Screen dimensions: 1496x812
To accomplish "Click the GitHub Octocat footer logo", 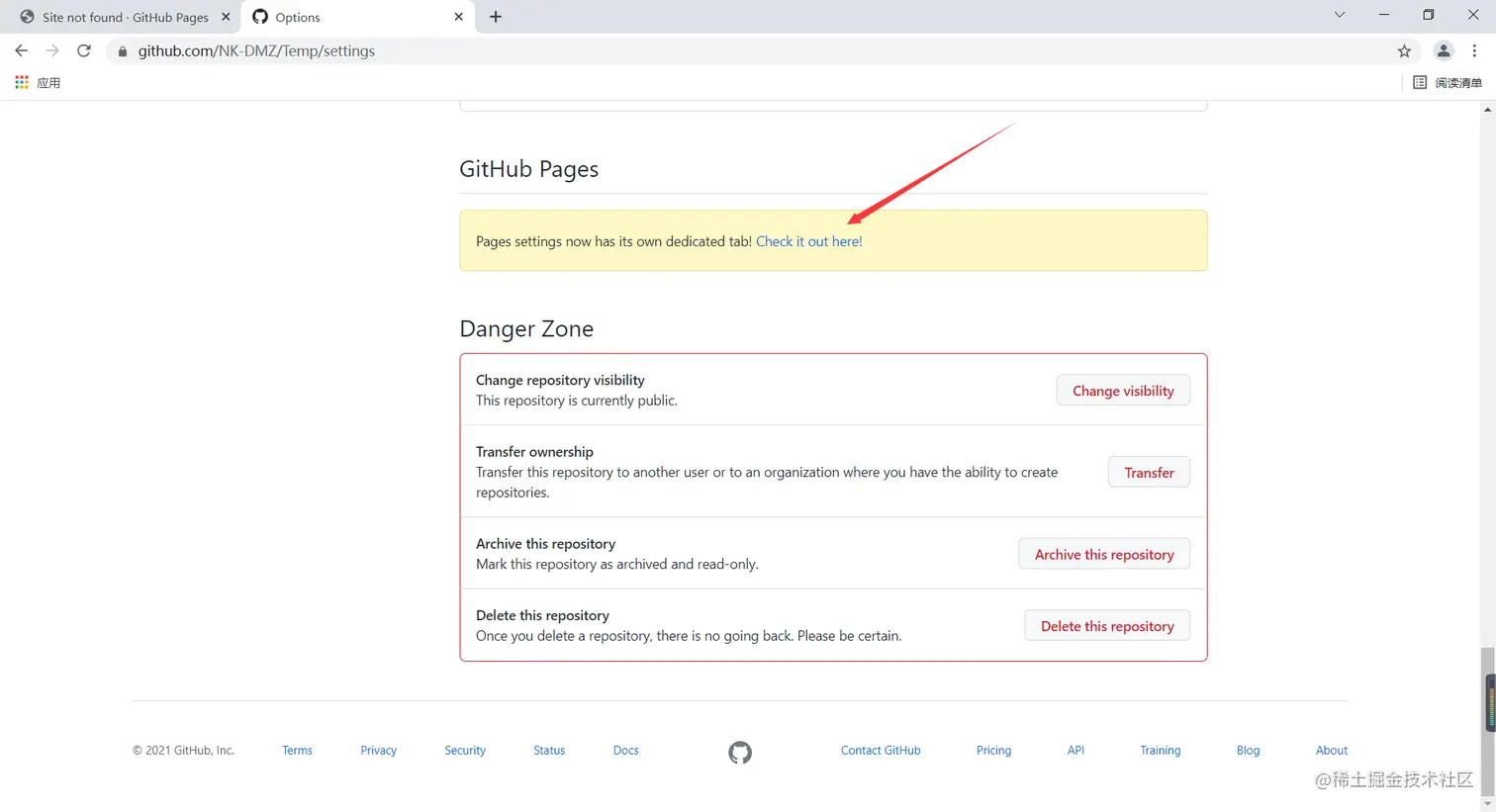I will tap(740, 752).
